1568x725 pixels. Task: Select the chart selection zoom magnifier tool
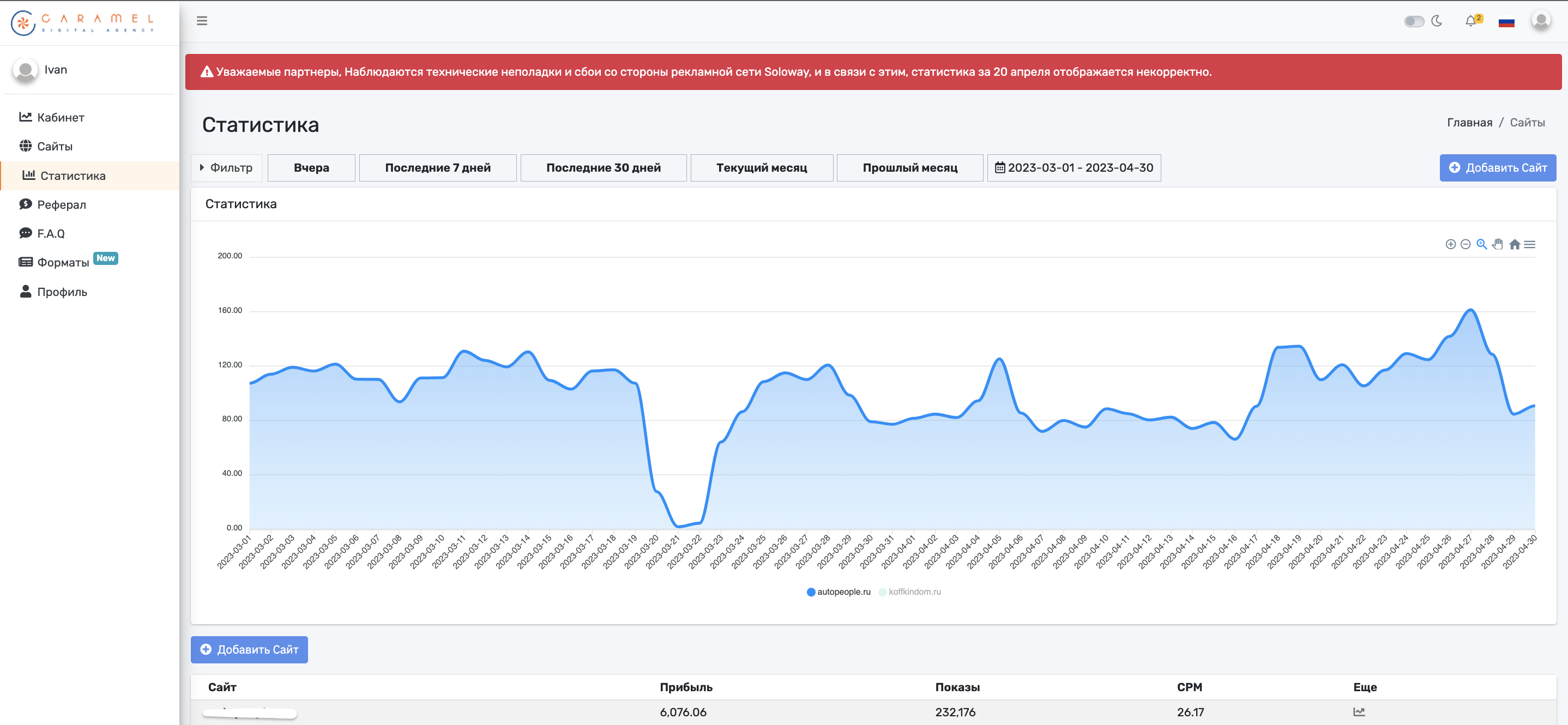tap(1481, 244)
